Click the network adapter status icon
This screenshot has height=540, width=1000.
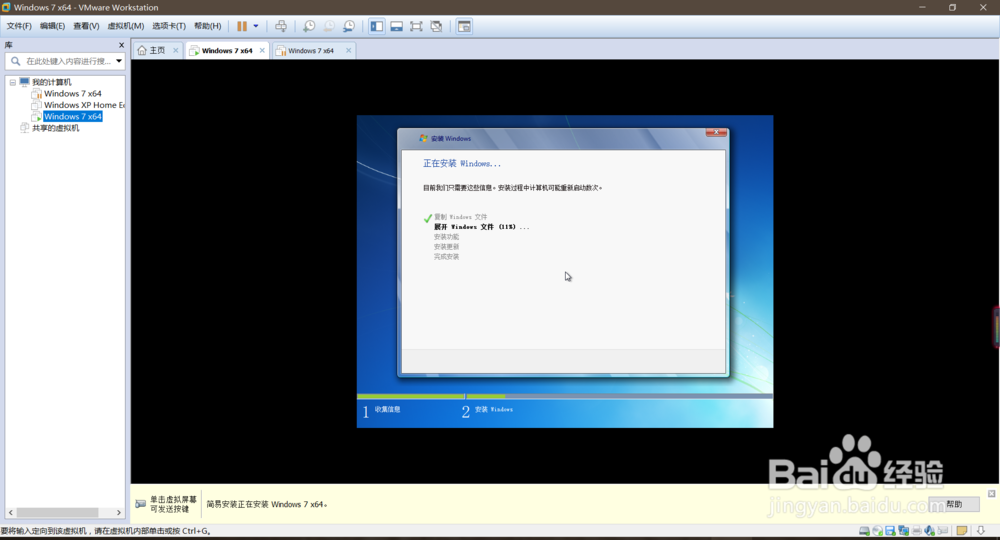(903, 530)
